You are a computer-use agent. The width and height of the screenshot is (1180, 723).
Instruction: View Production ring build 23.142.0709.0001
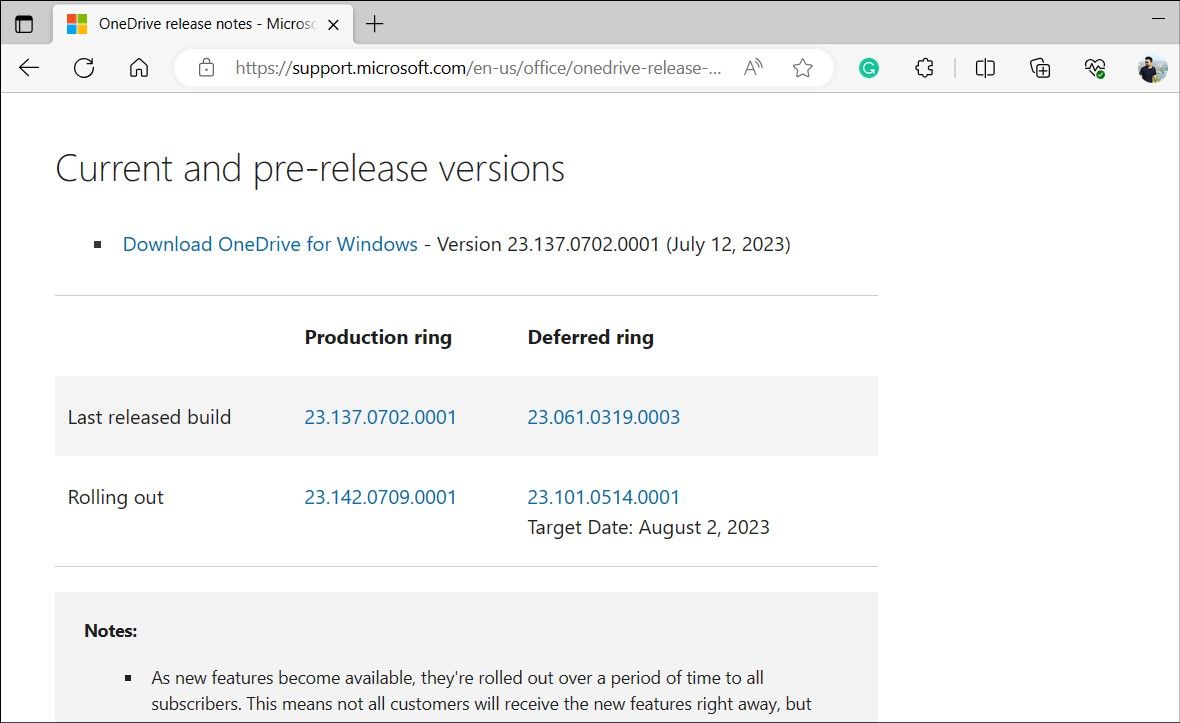[x=380, y=496]
